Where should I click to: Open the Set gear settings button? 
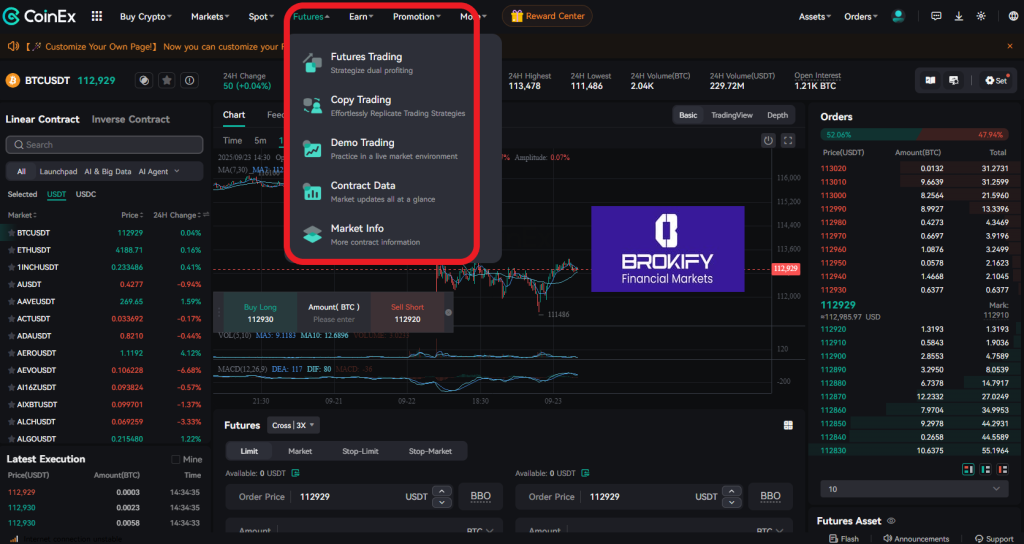(x=995, y=80)
